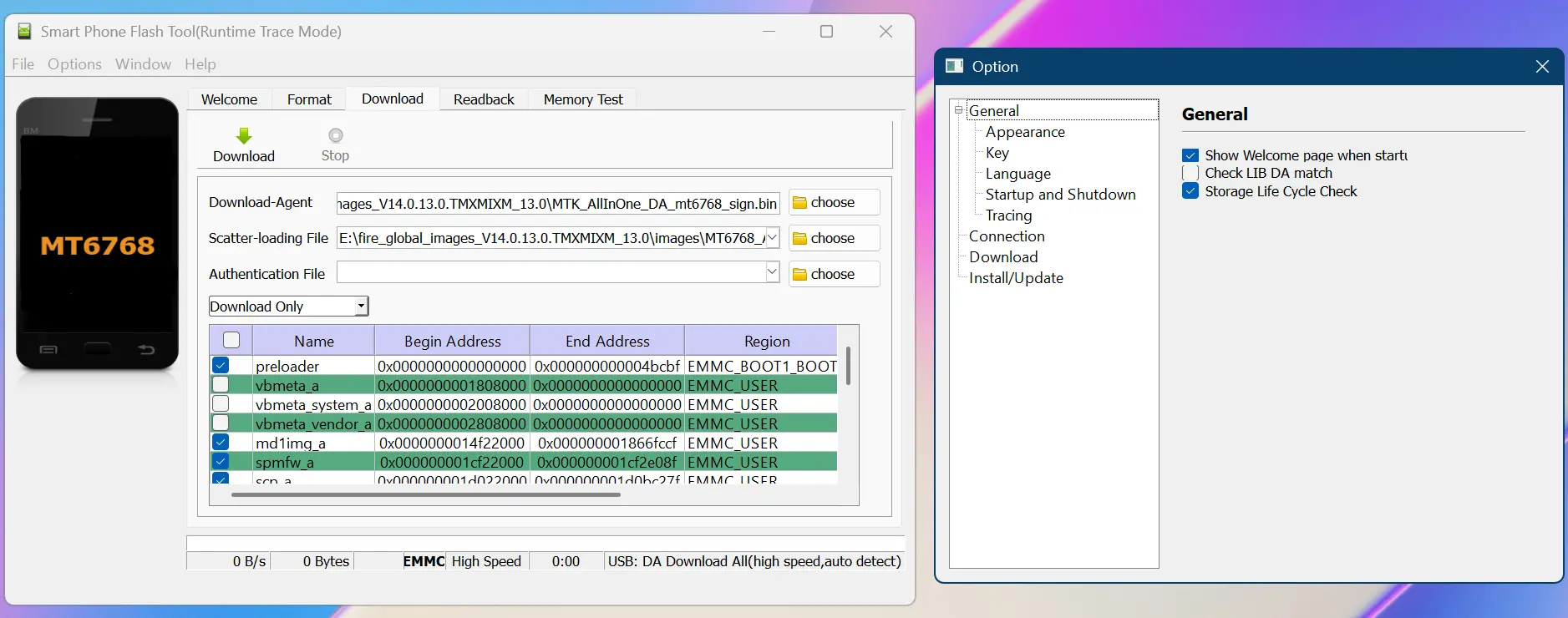Click choose for Scatter-loading File
The image size is (1568, 618).
coord(834,238)
